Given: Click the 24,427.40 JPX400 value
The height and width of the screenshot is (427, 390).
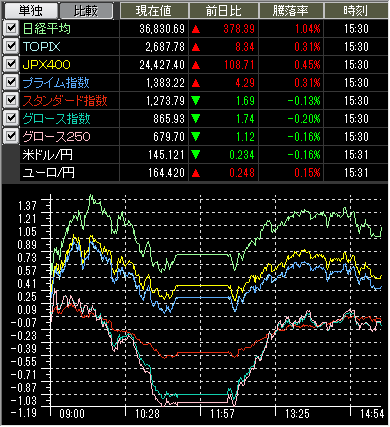Looking at the screenshot, I should click(x=162, y=65).
